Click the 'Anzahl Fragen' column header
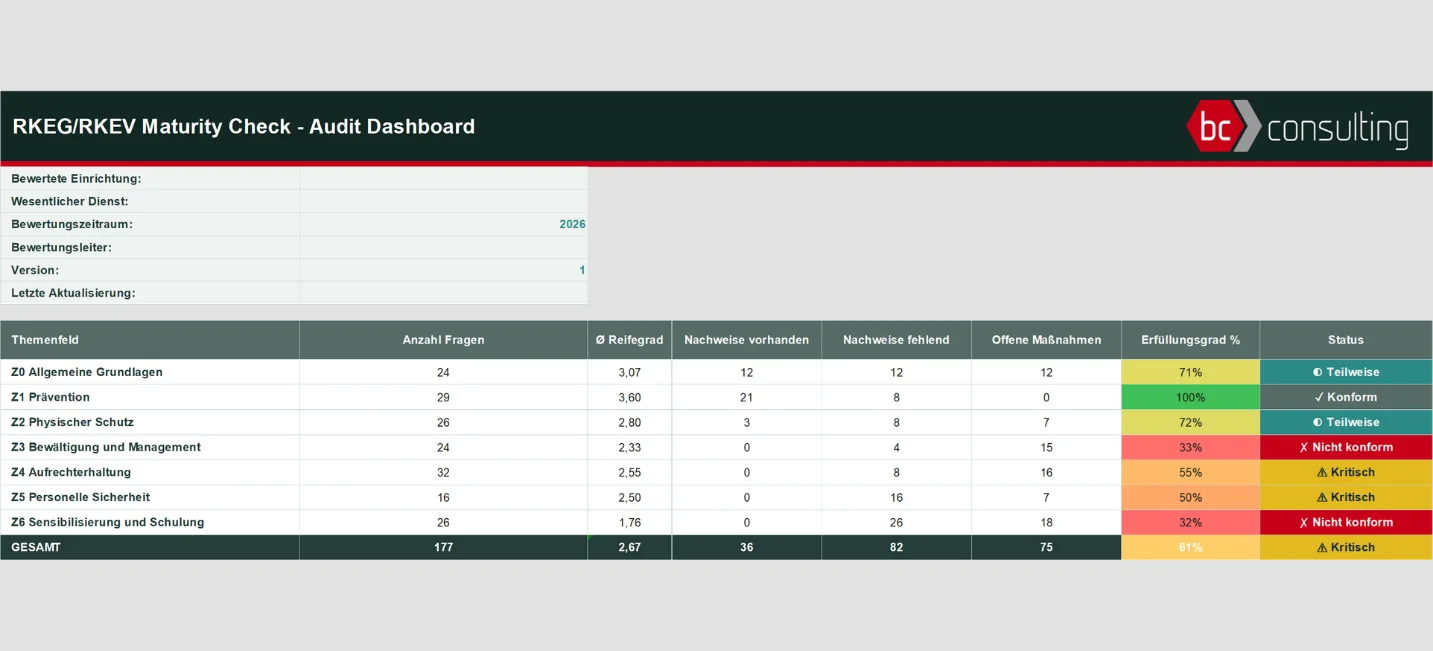This screenshot has height=651, width=1433. [443, 340]
